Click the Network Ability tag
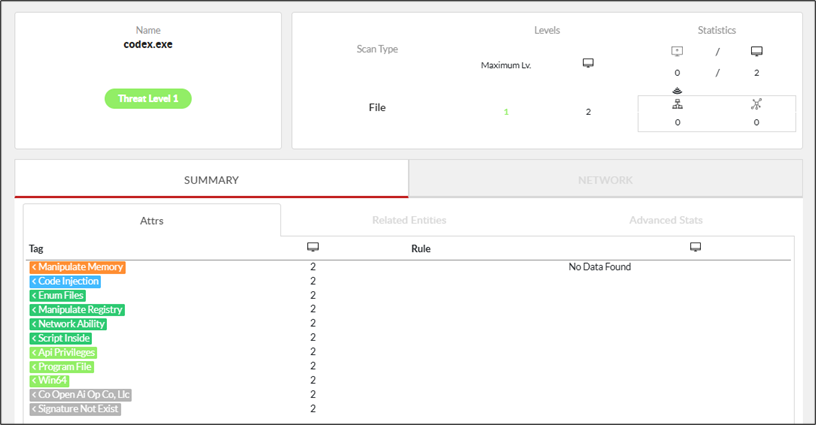The image size is (816, 425). click(68, 324)
